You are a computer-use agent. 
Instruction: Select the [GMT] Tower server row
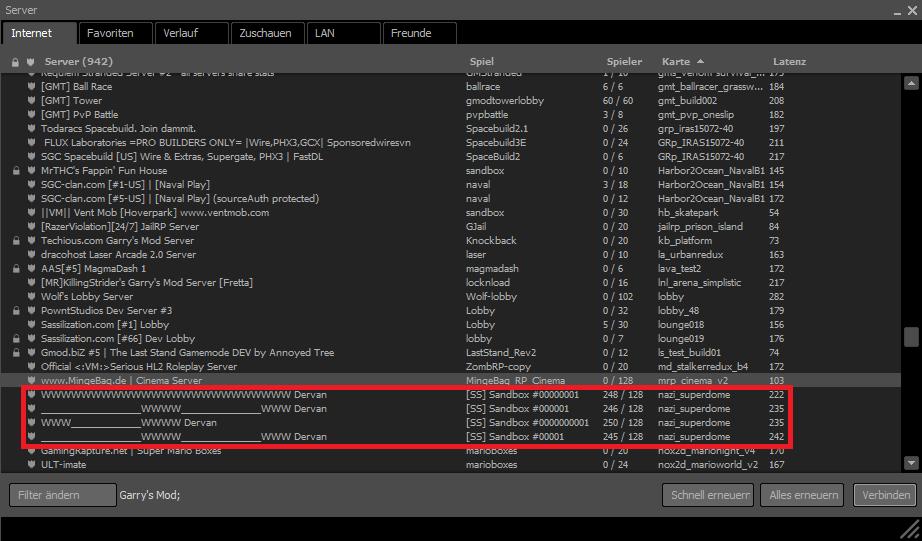click(x=450, y=101)
